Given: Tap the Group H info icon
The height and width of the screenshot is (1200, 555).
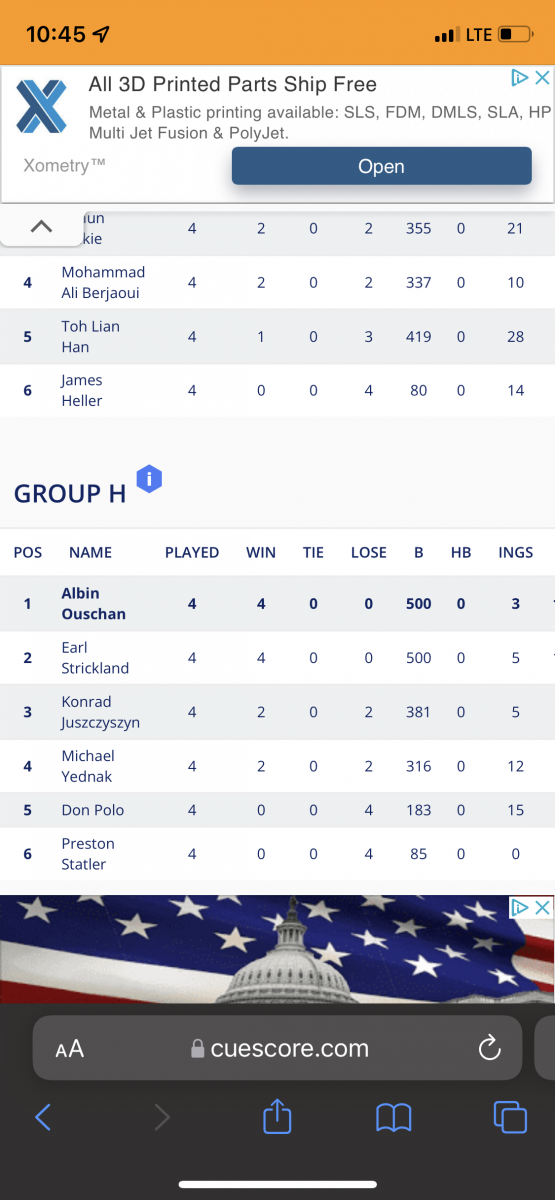Looking at the screenshot, I should click(149, 479).
